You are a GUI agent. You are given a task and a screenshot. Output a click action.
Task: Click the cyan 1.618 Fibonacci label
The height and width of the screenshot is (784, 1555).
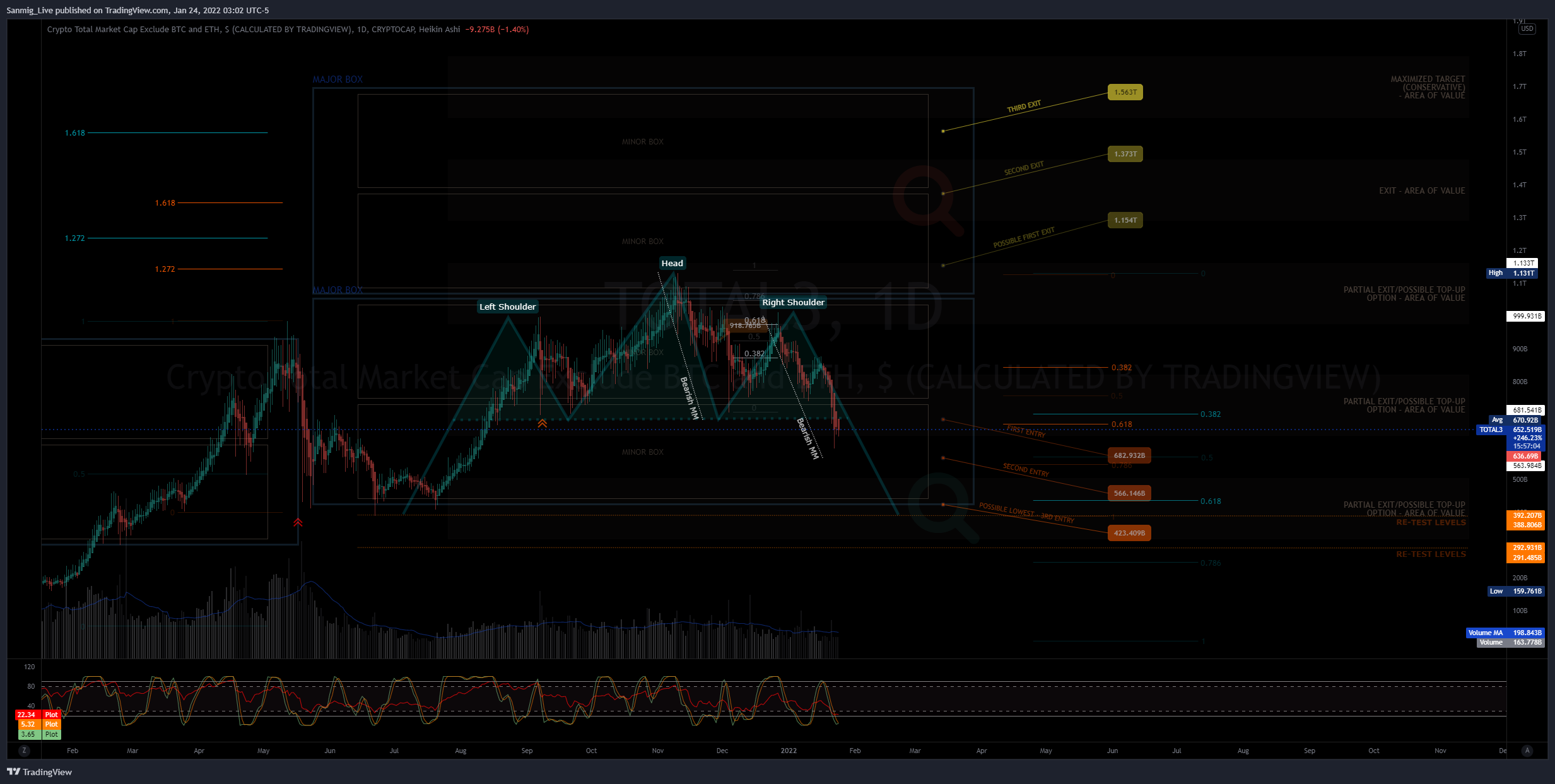point(74,133)
